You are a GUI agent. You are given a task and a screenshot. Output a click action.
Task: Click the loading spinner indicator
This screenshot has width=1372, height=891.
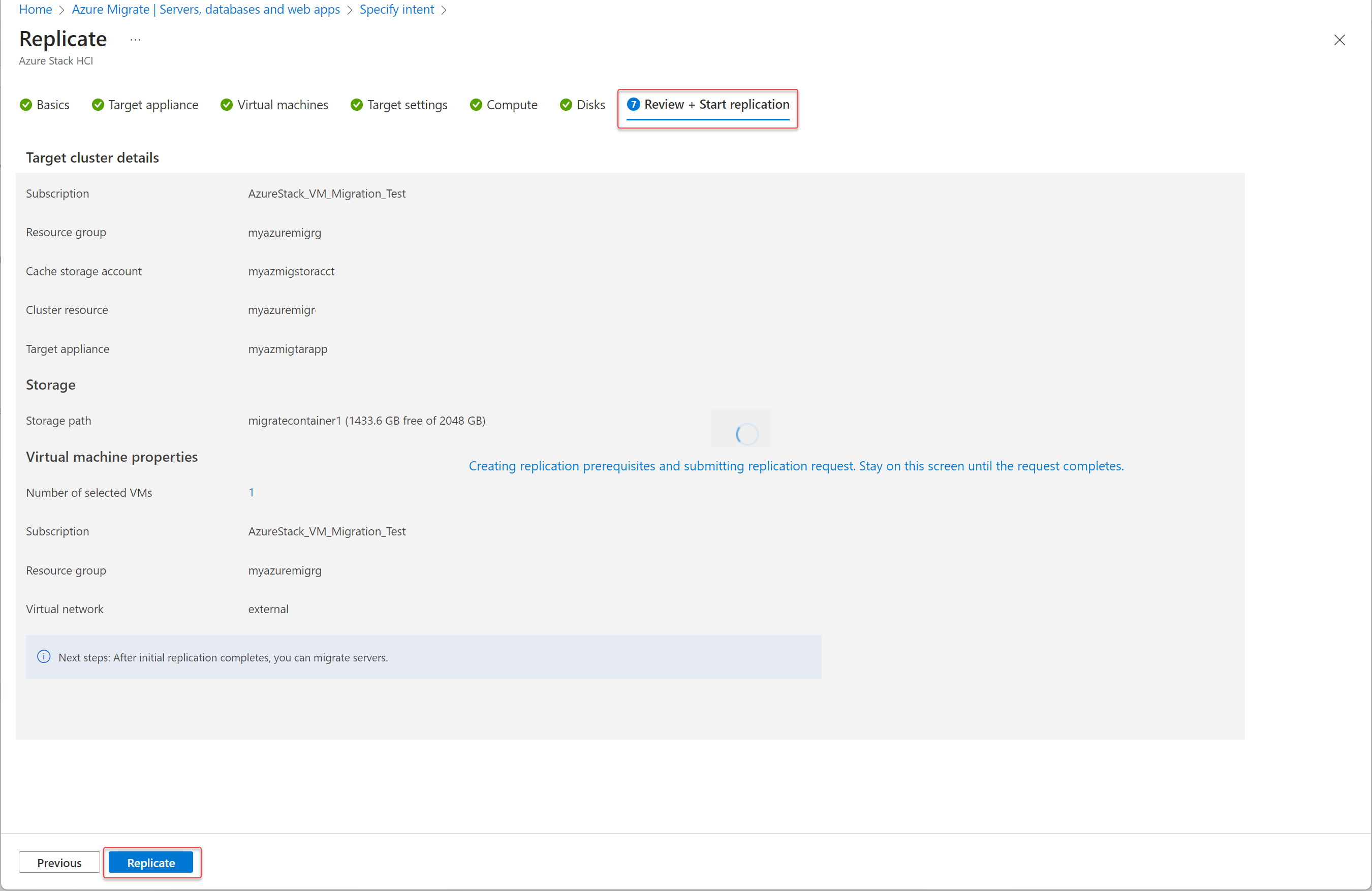pyautogui.click(x=747, y=434)
